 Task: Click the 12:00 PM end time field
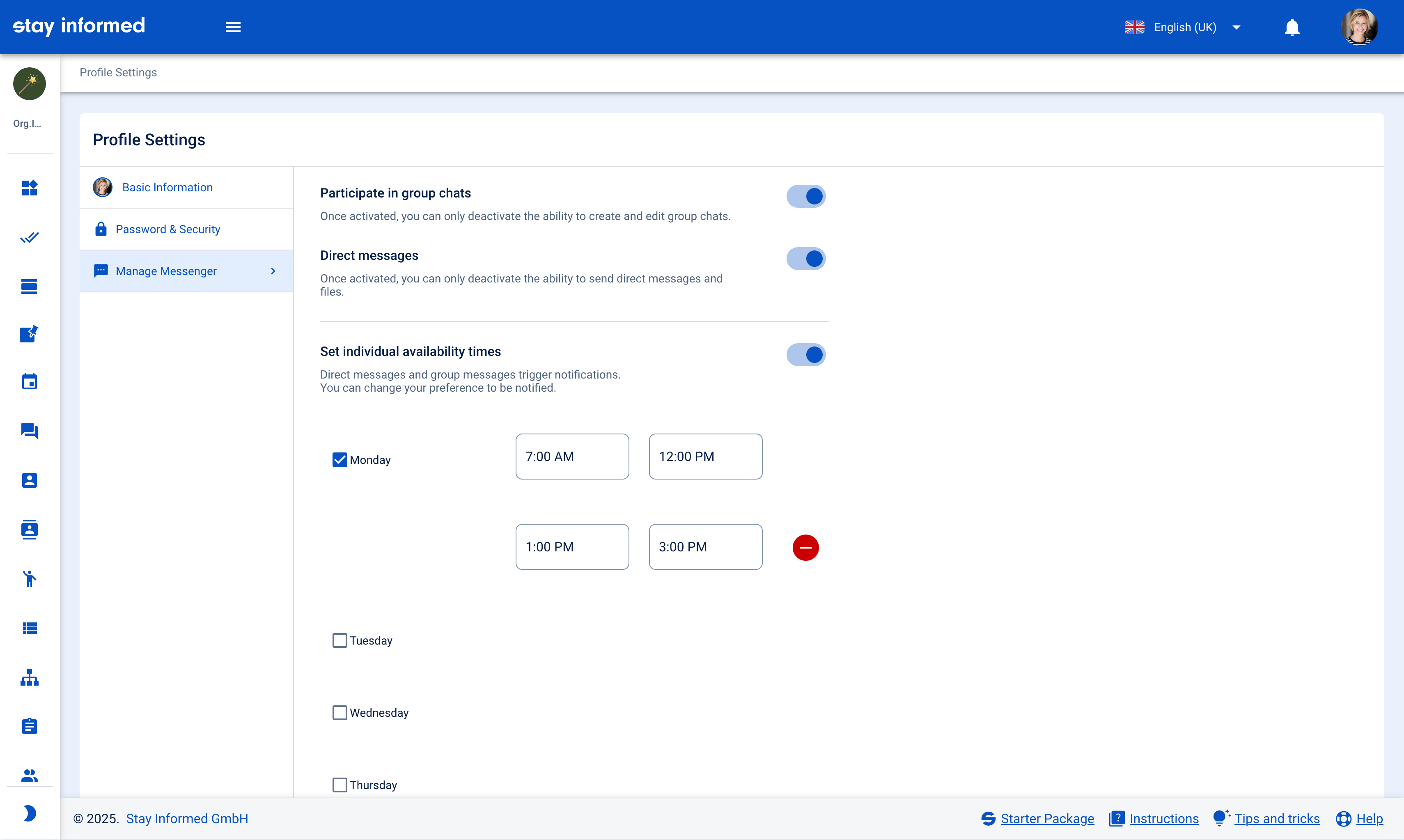pos(706,457)
